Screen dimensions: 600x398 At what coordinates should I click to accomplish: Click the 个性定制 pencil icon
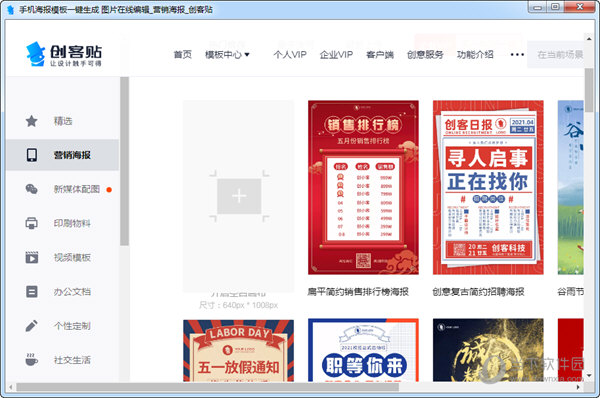click(x=31, y=326)
